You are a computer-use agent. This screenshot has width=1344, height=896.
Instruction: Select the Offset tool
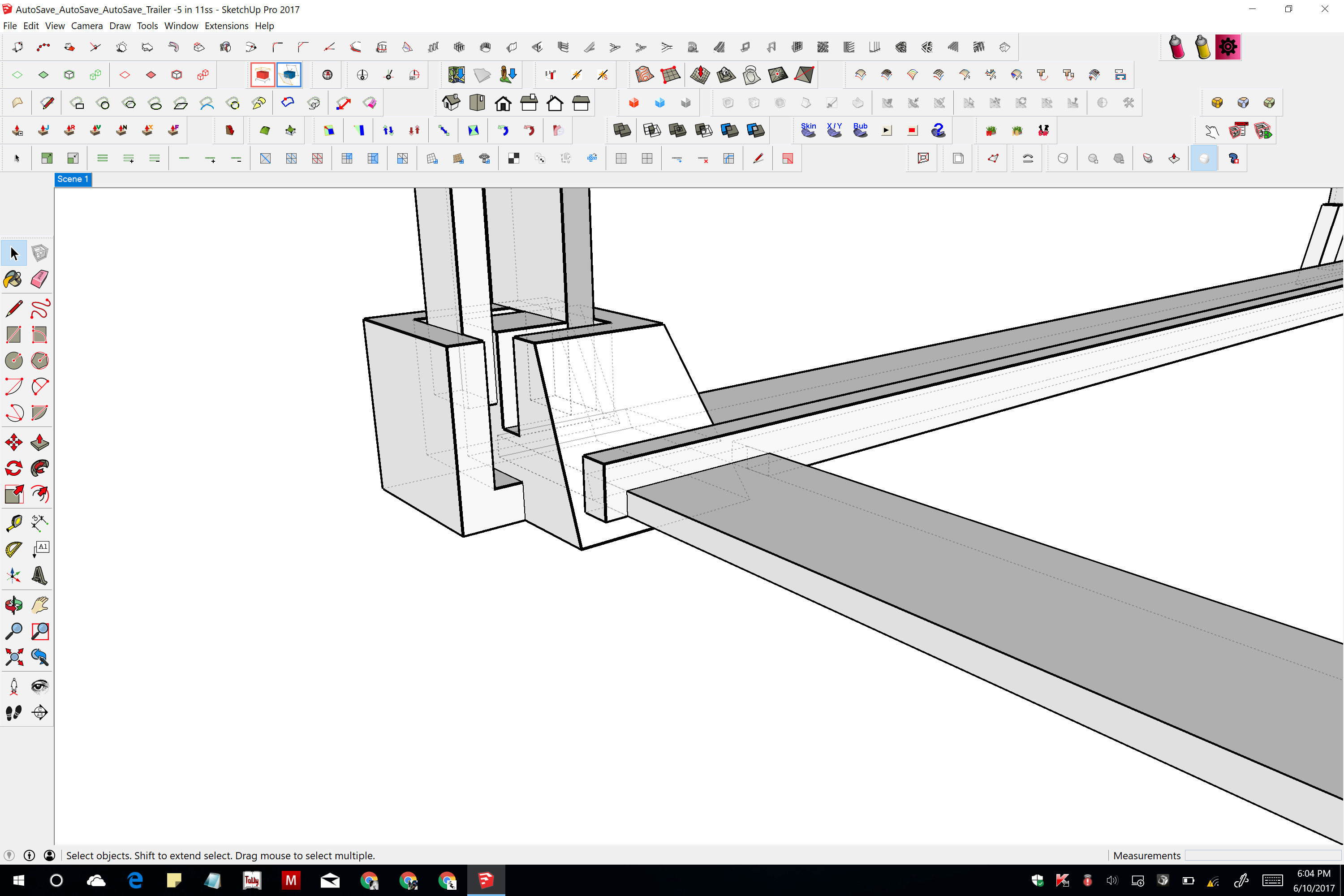coord(39,494)
